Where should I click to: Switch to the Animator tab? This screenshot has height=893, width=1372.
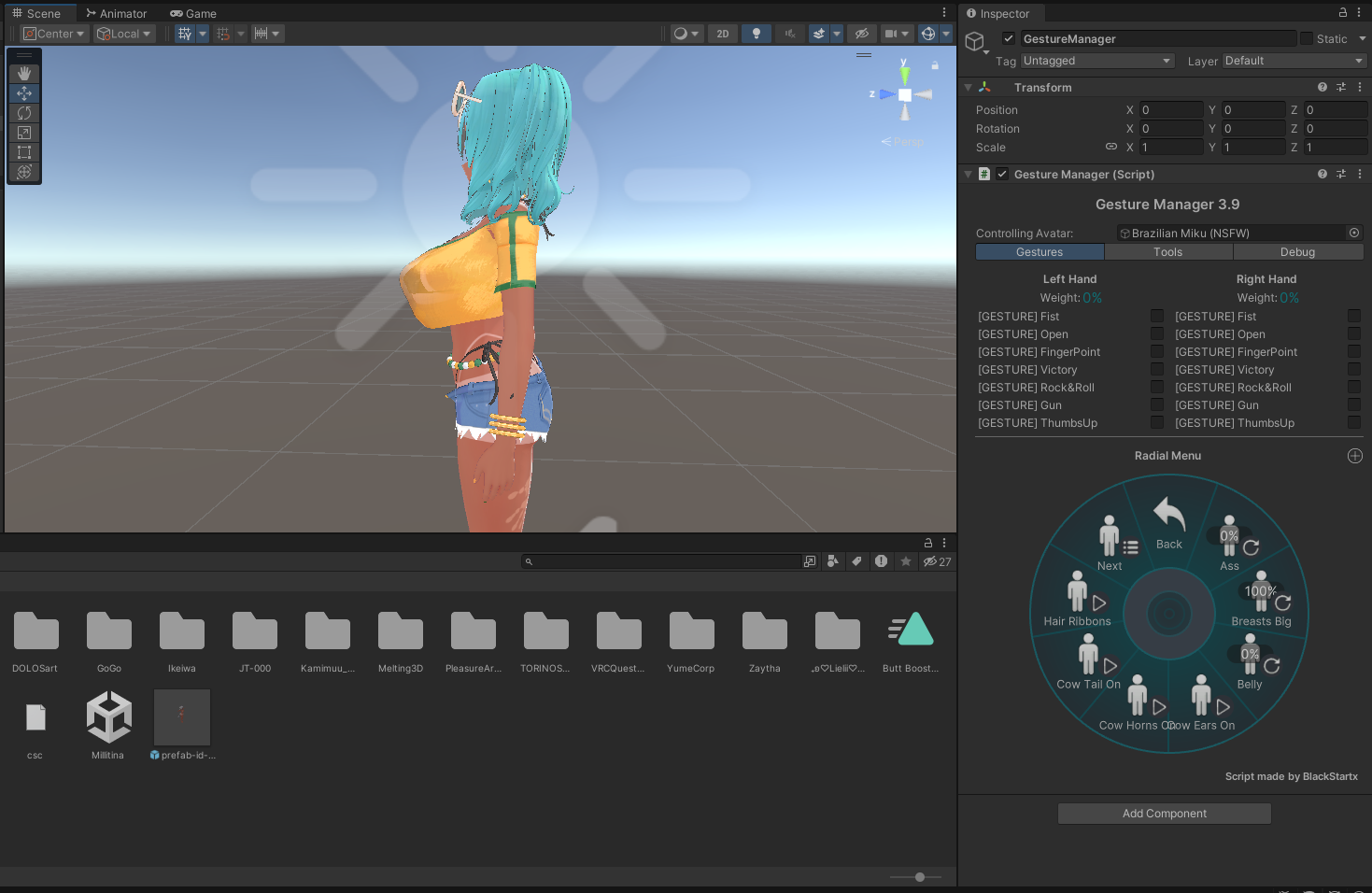coord(117,13)
